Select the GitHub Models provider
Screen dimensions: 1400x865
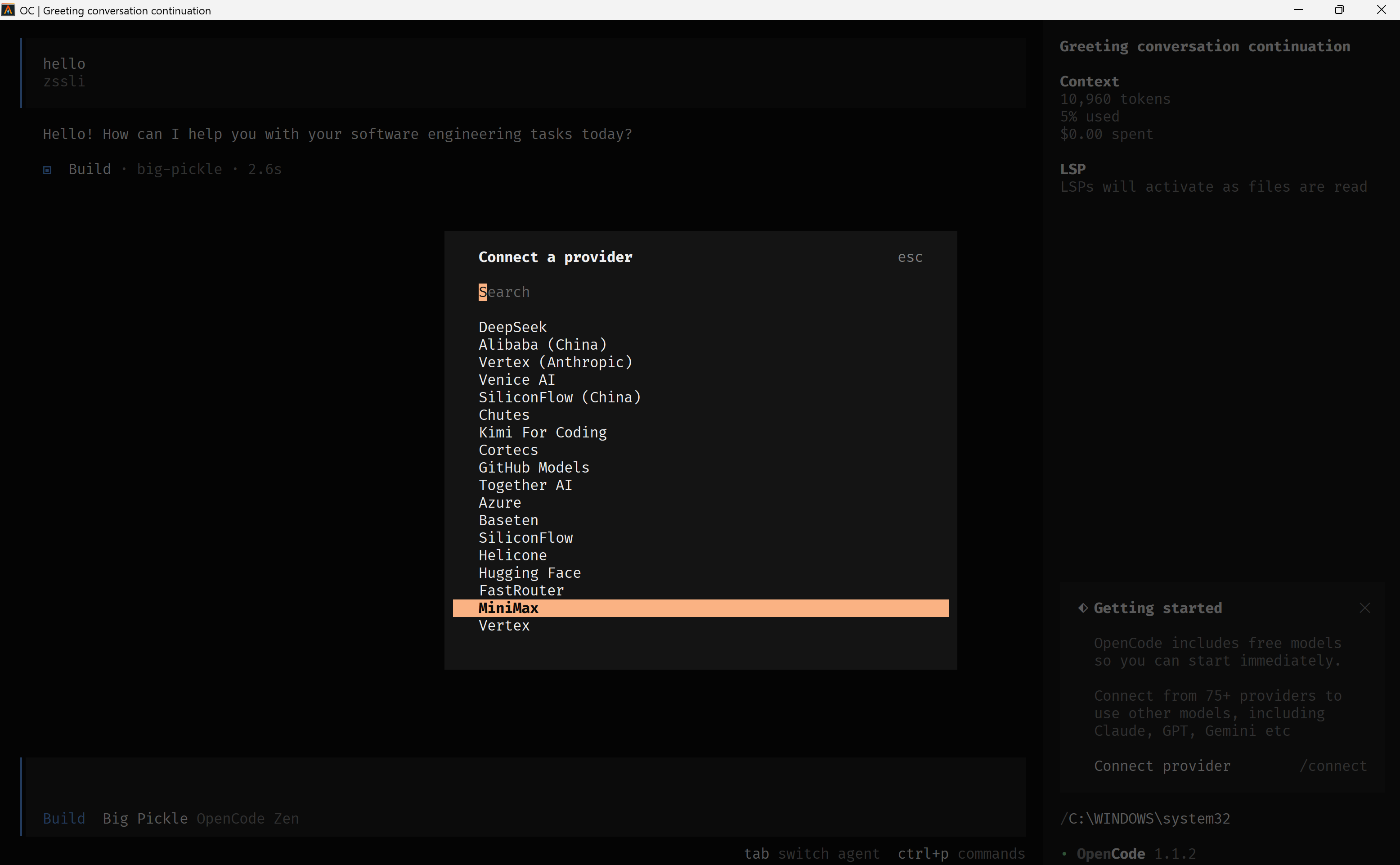coord(534,467)
